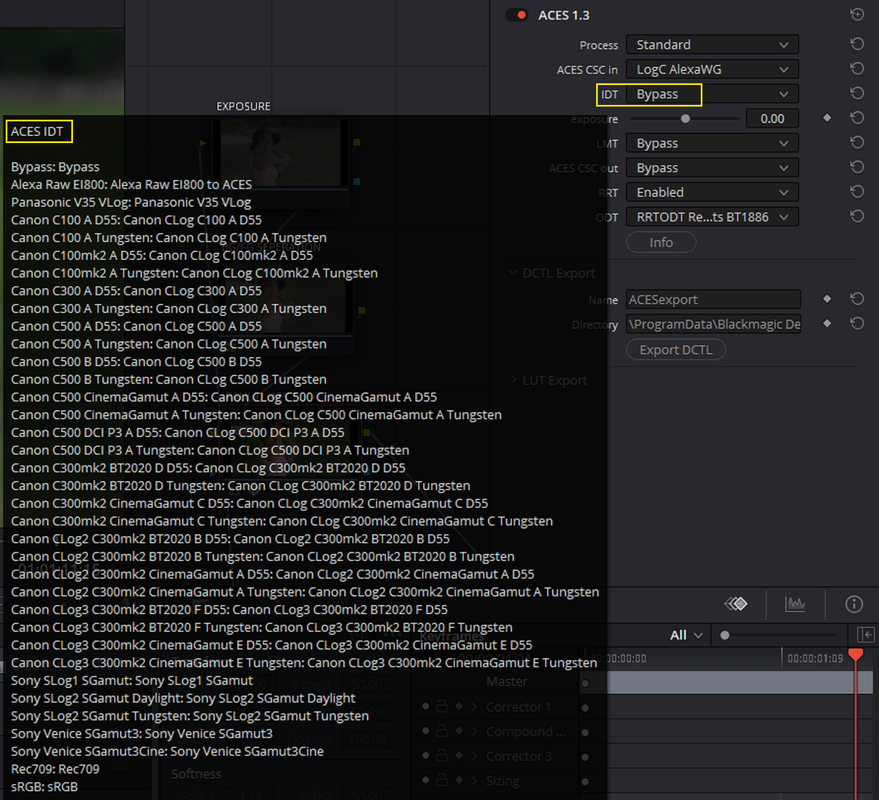Select Alexa Raw EI800 to ACES

(131, 184)
